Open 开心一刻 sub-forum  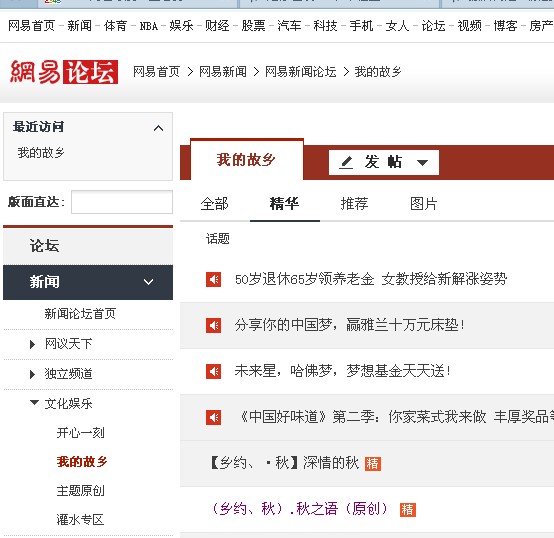point(81,433)
